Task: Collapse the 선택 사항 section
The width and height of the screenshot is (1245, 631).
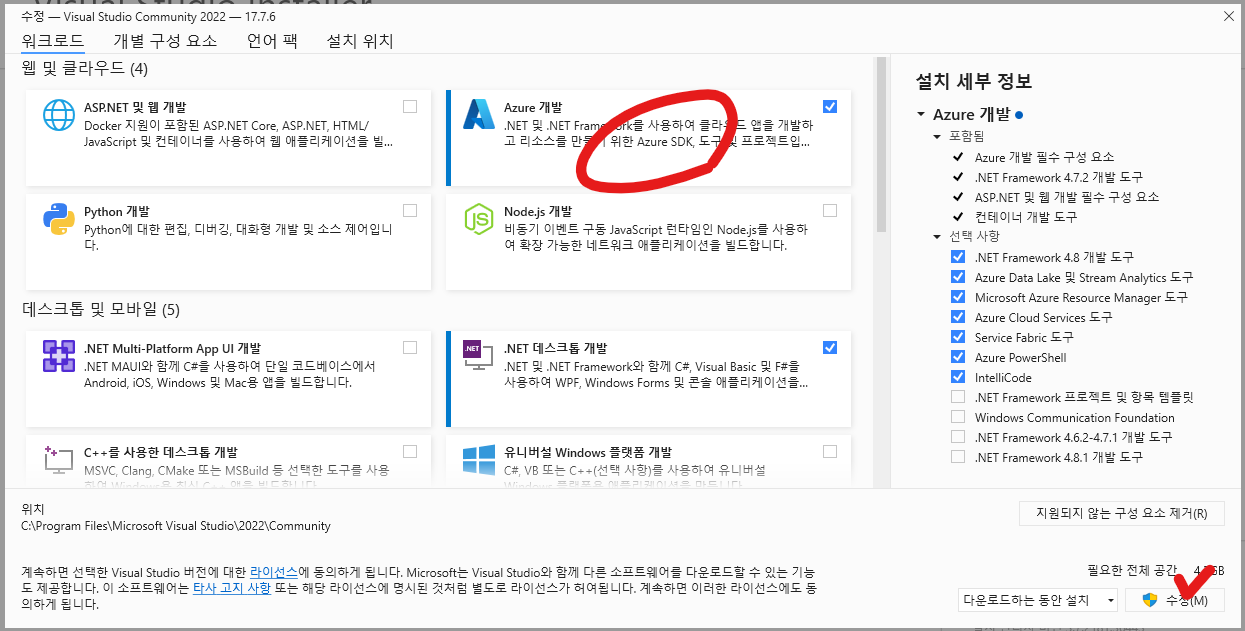Action: point(938,237)
